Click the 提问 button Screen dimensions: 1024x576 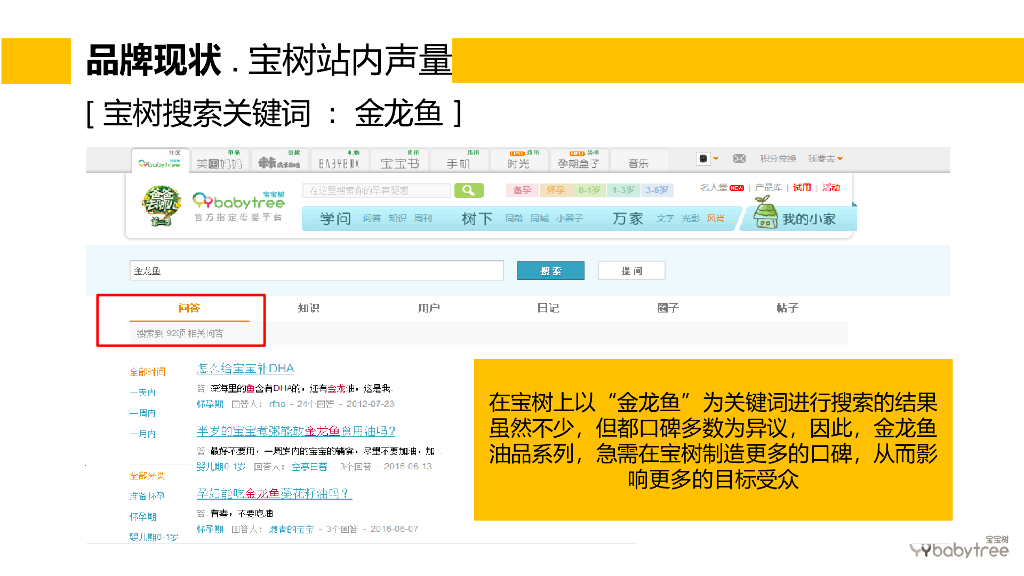[632, 270]
